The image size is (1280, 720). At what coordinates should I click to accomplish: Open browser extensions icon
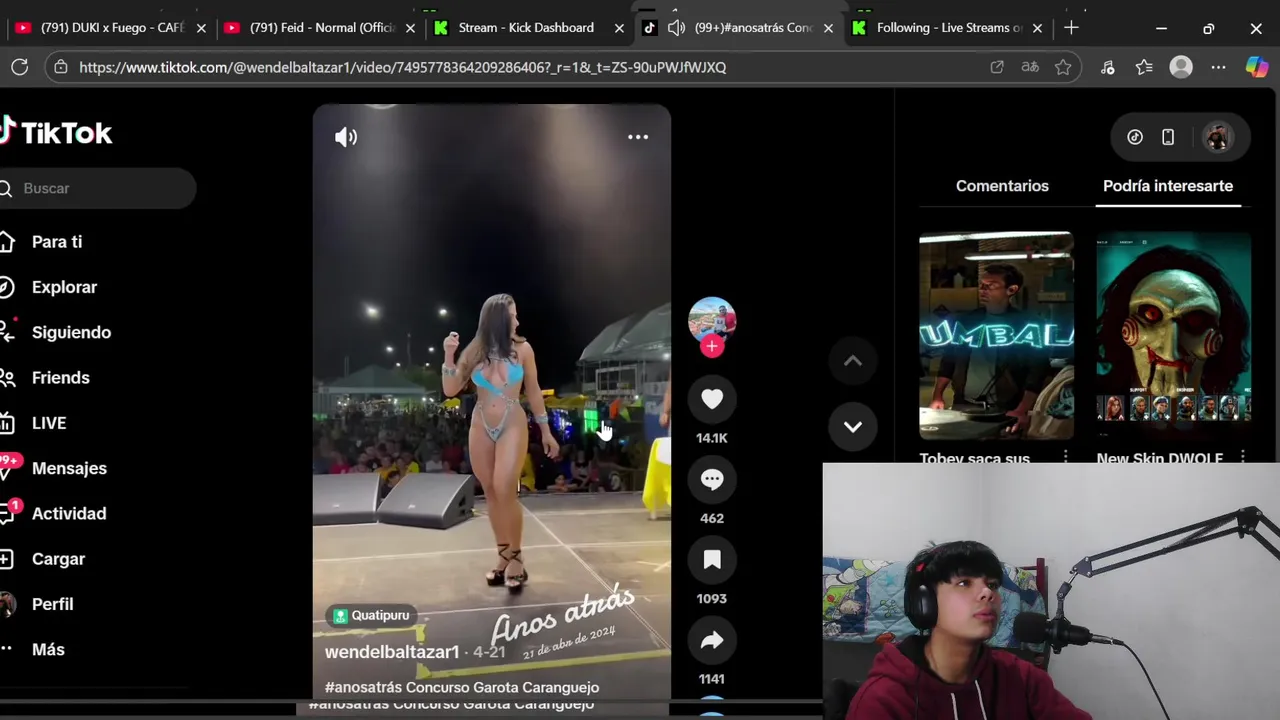click(x=1108, y=67)
